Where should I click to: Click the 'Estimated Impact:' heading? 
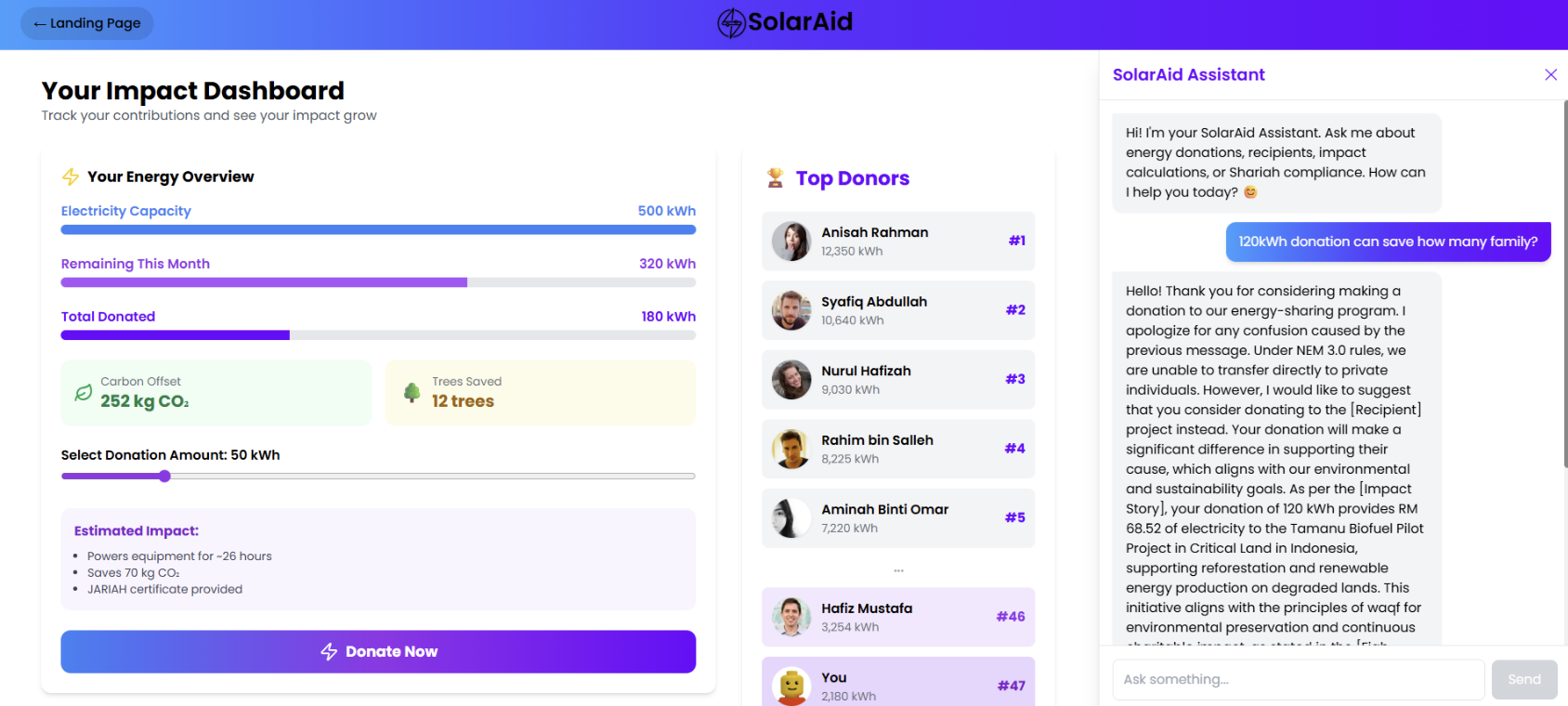137,531
